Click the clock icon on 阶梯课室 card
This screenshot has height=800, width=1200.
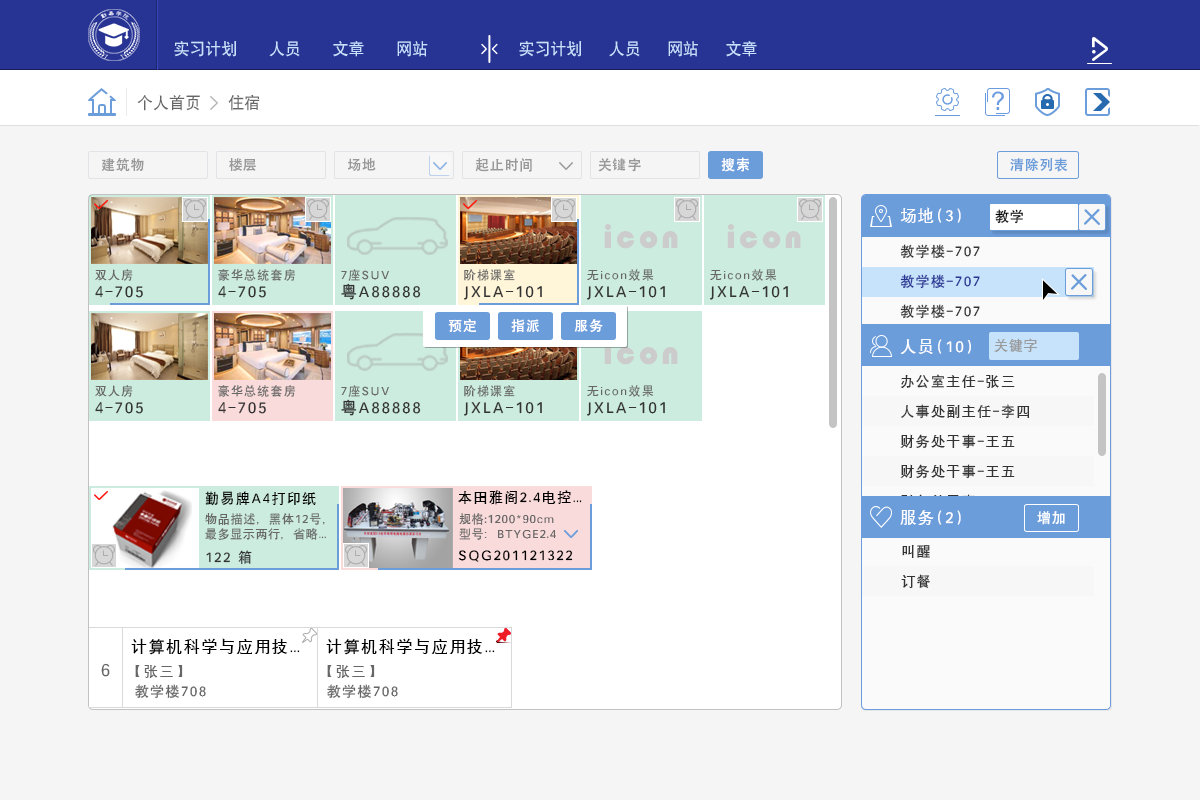[564, 208]
